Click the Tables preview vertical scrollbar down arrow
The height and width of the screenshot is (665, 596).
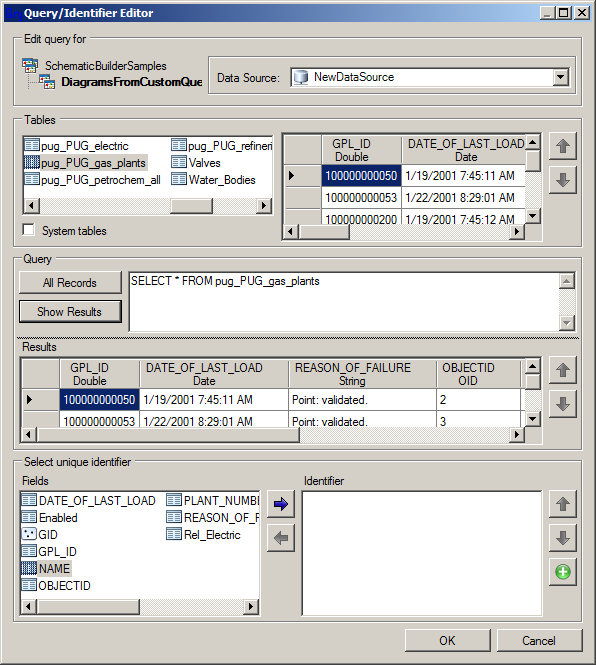tap(533, 216)
